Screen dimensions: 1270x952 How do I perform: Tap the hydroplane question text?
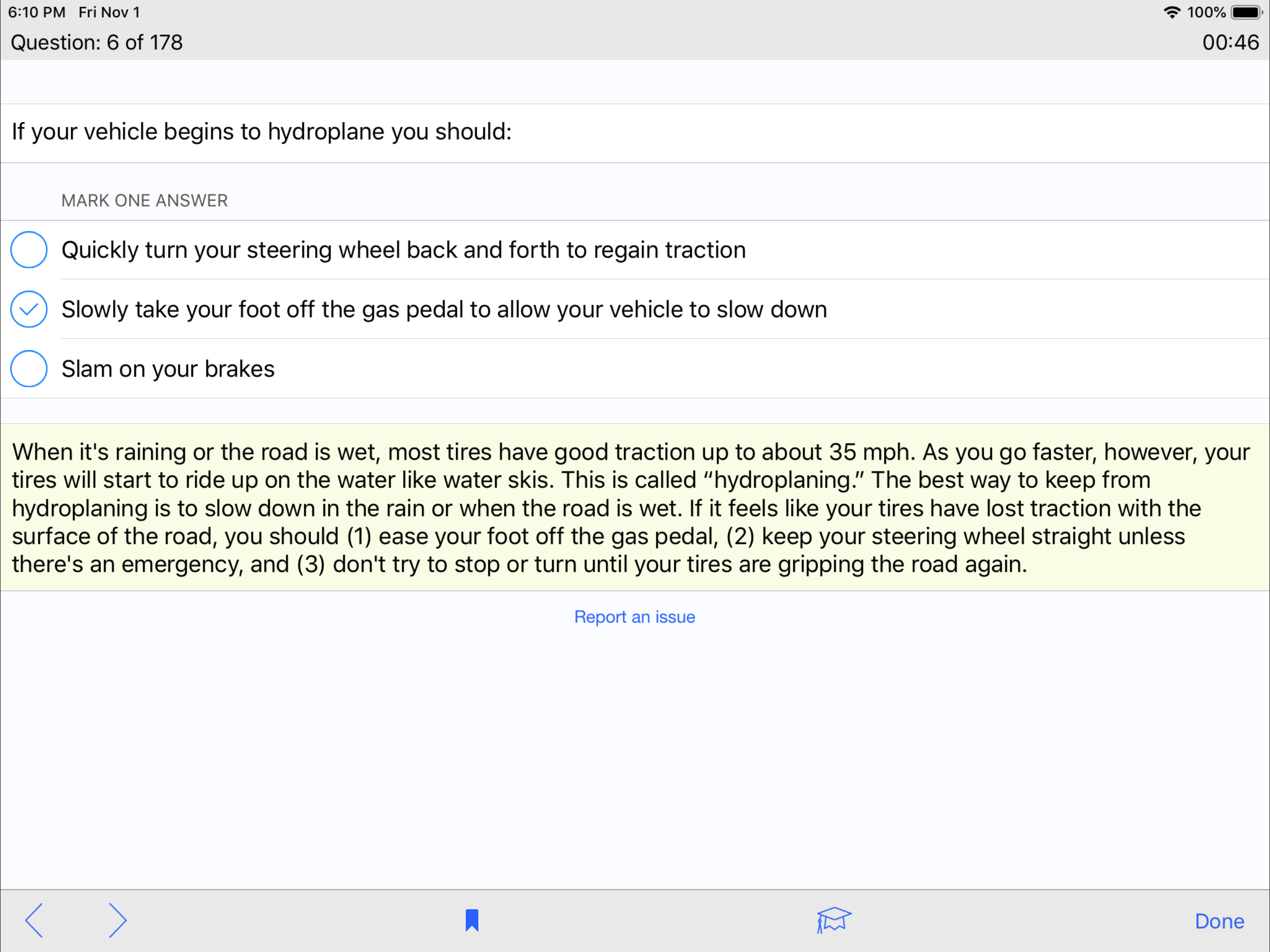tap(262, 132)
